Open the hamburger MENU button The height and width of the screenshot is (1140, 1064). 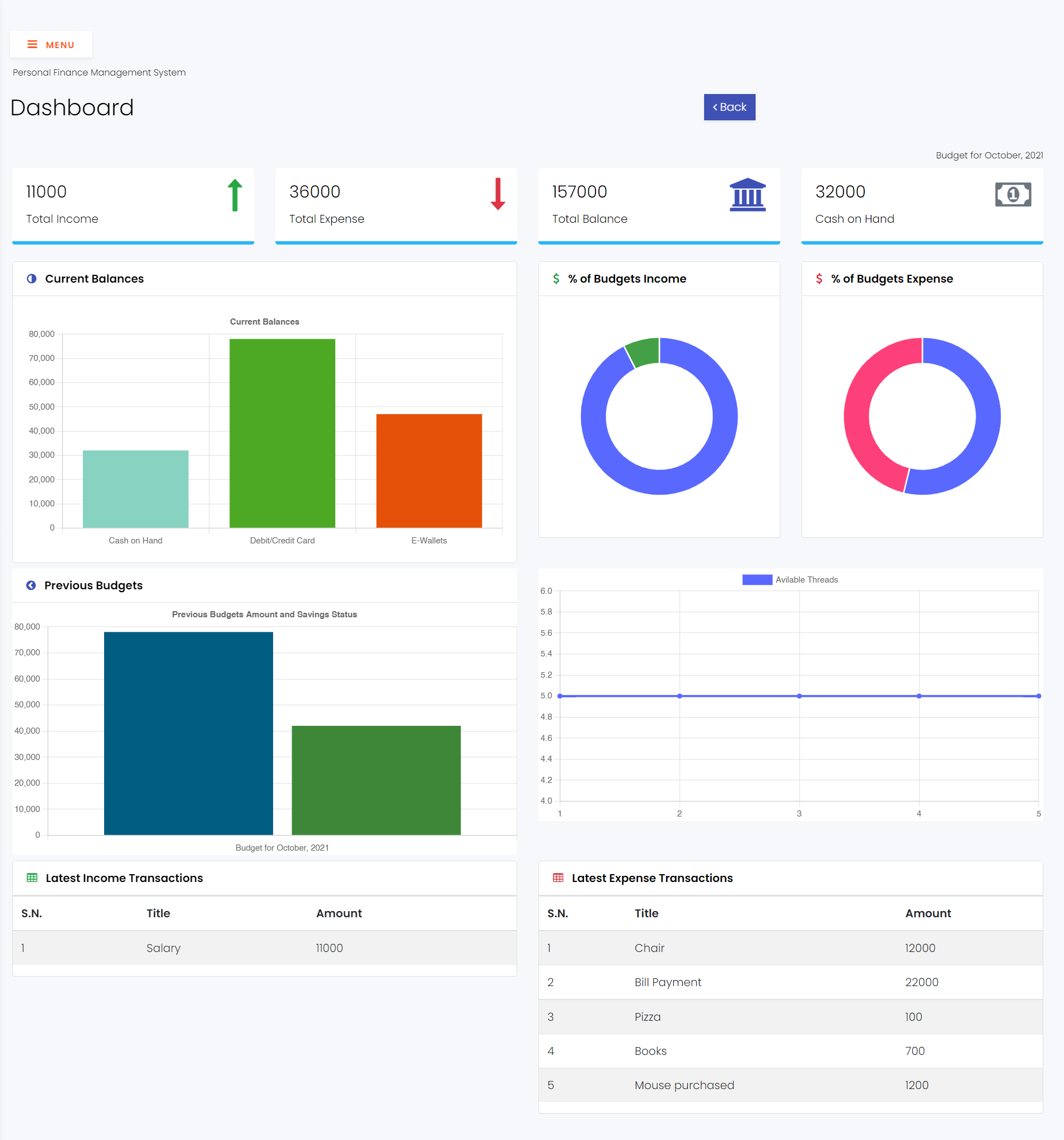pos(51,45)
